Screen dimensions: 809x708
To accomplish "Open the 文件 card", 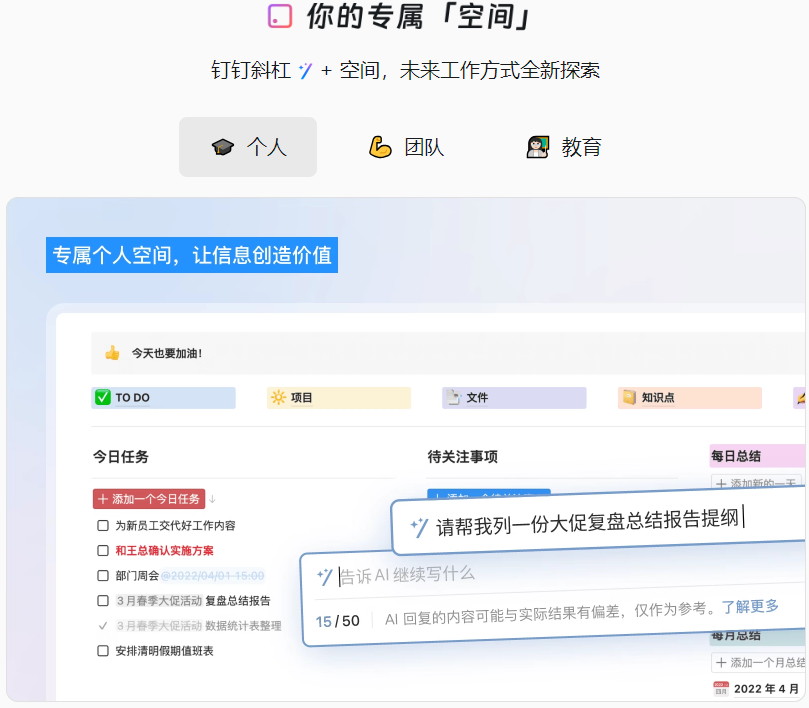I will click(514, 398).
